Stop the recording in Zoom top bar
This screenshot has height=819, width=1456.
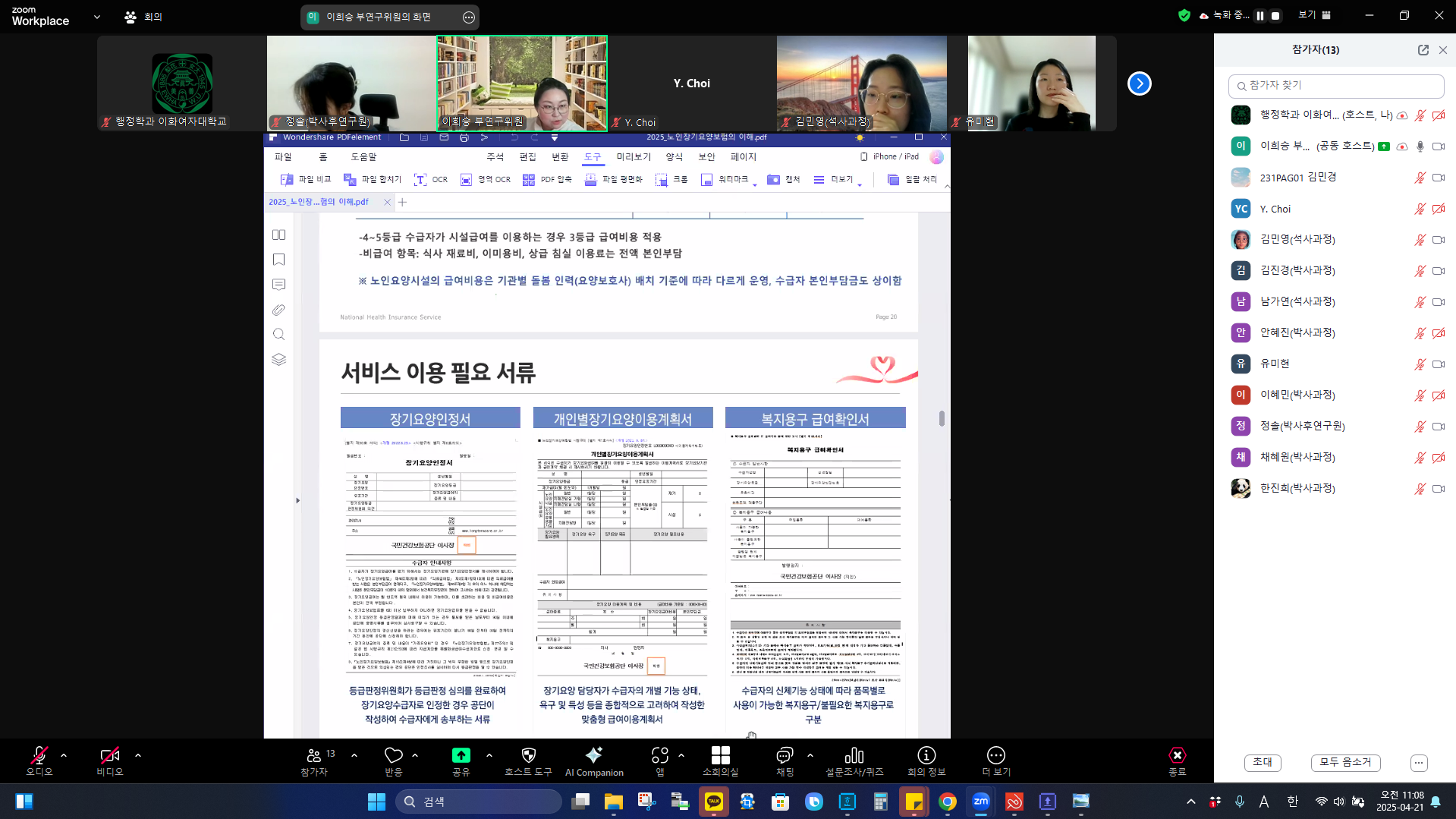point(1276,16)
